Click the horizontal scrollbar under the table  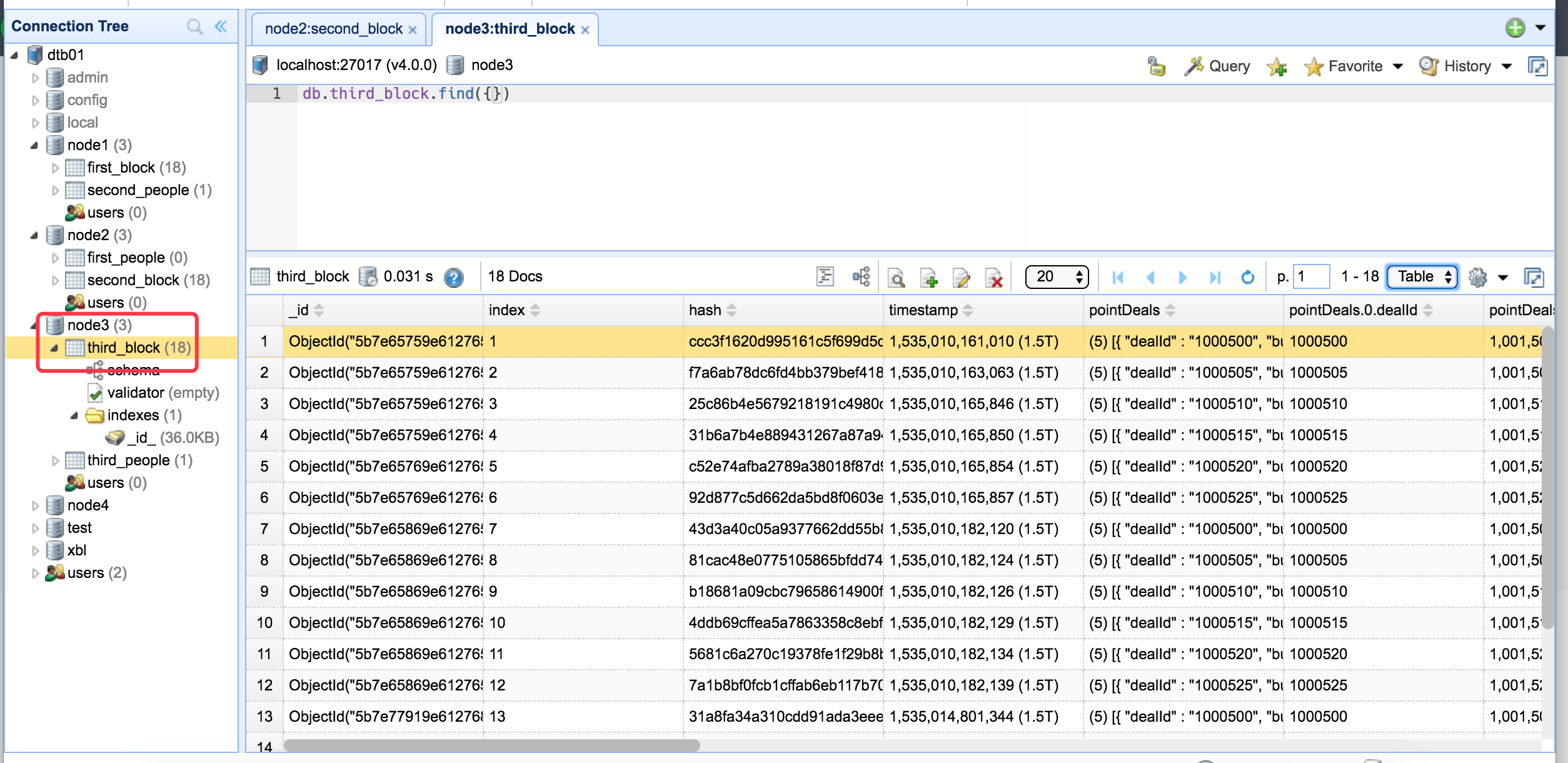tap(491, 745)
